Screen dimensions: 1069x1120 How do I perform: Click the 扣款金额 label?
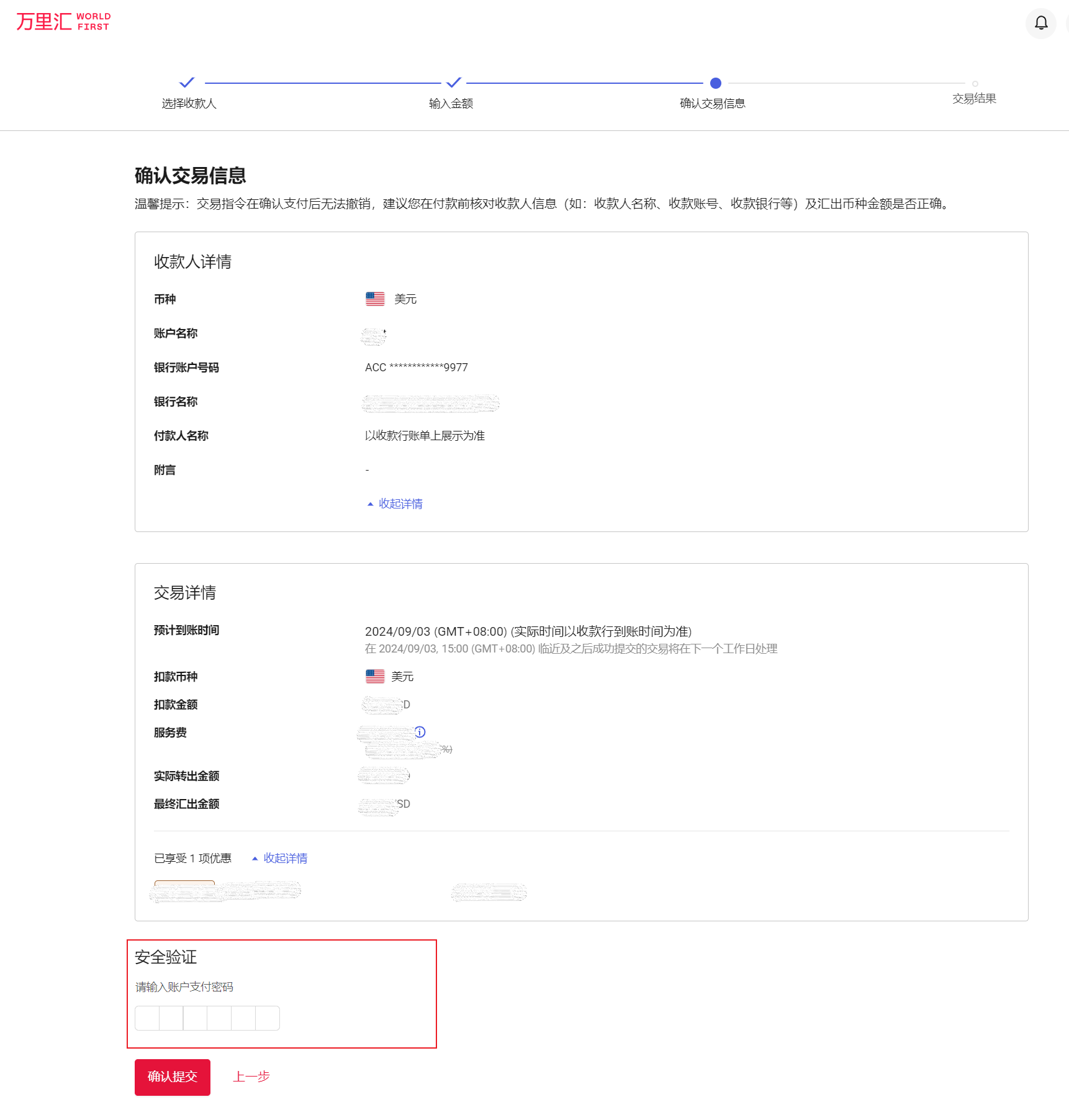(176, 705)
